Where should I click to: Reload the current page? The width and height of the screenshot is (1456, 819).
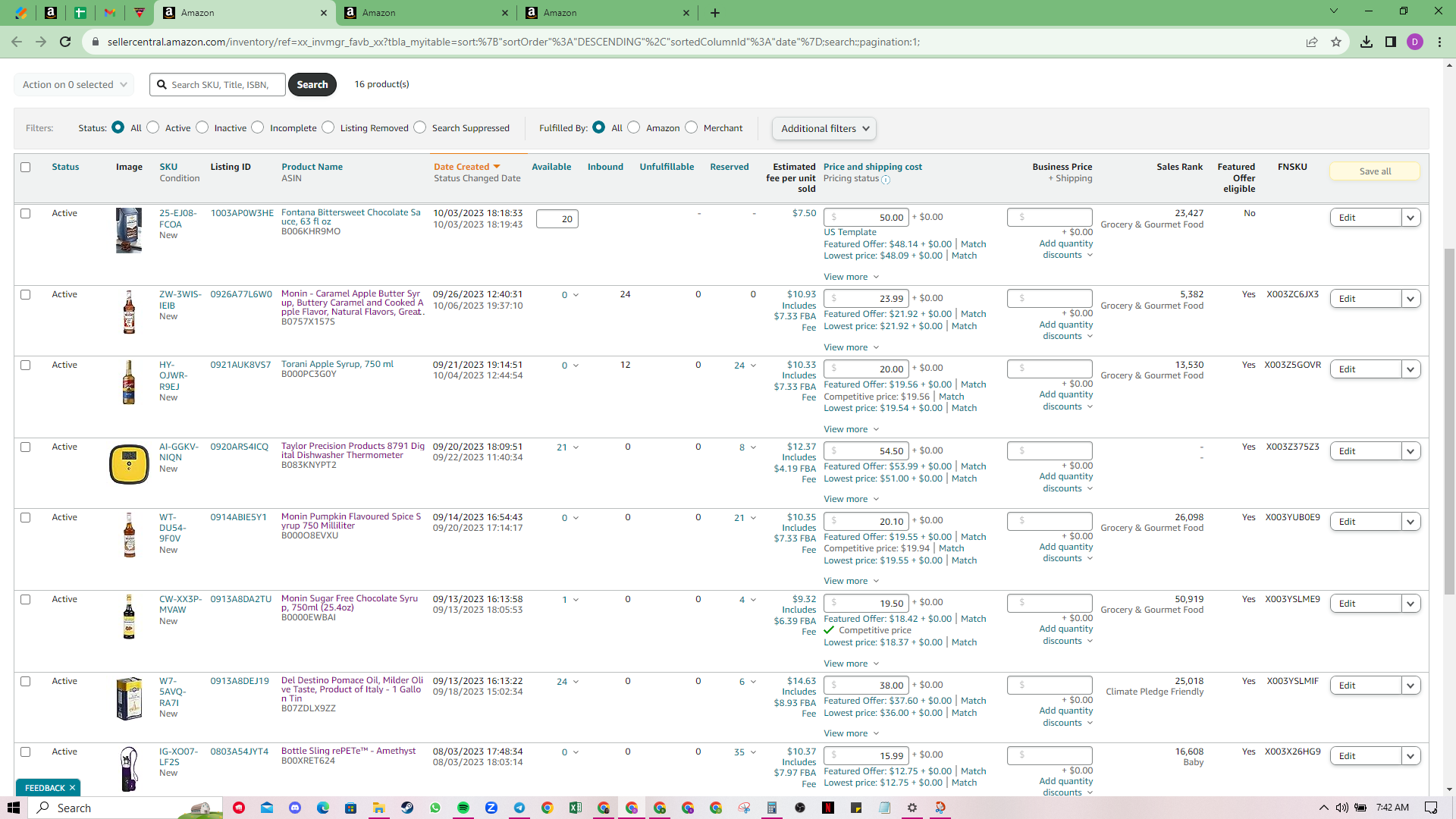coord(66,42)
